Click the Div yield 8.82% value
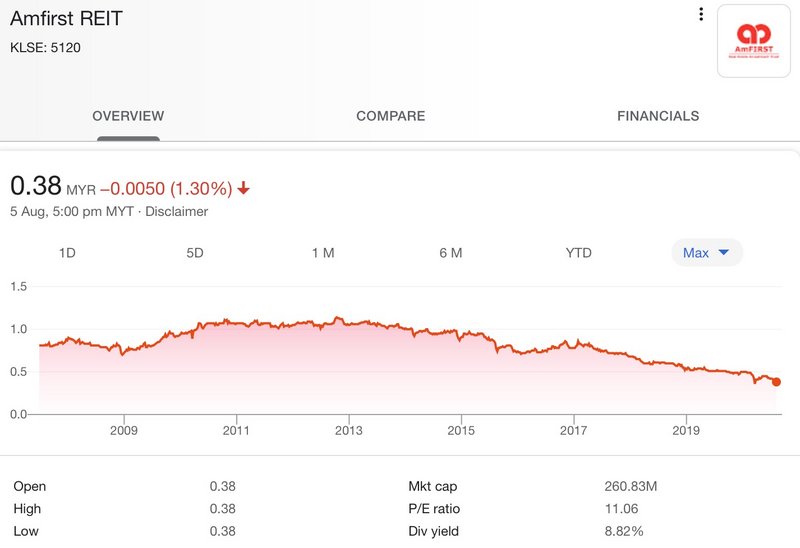 pos(622,530)
